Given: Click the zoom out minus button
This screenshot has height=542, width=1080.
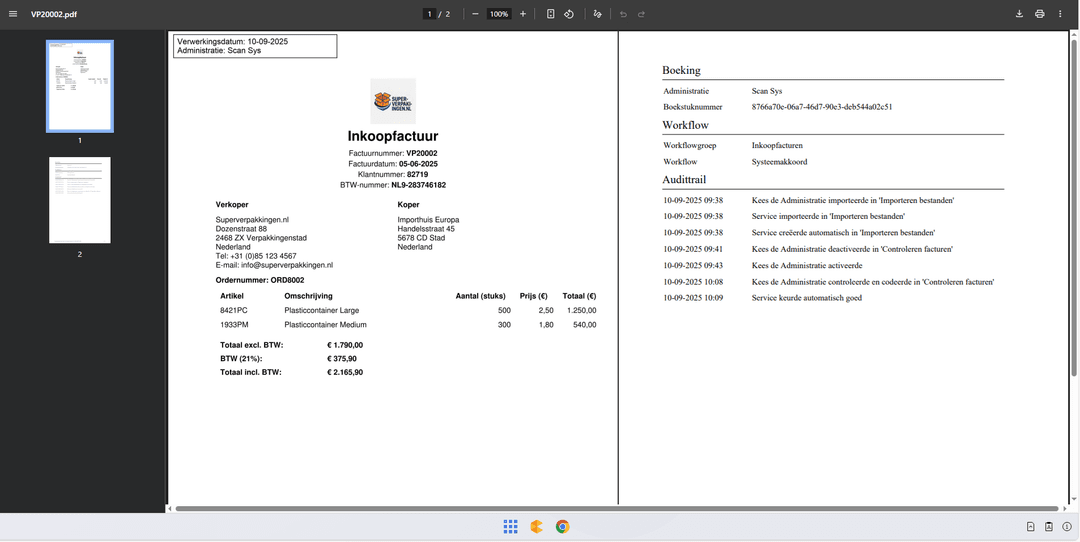Looking at the screenshot, I should tap(475, 14).
